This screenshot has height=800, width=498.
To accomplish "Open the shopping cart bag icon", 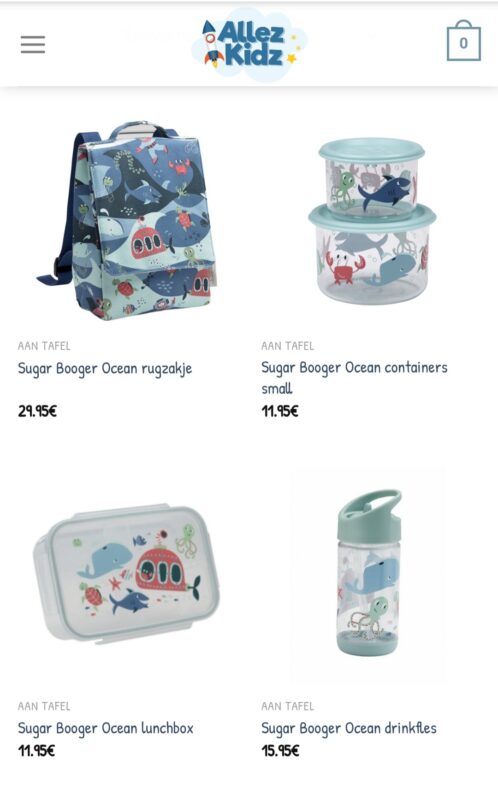I will click(463, 41).
